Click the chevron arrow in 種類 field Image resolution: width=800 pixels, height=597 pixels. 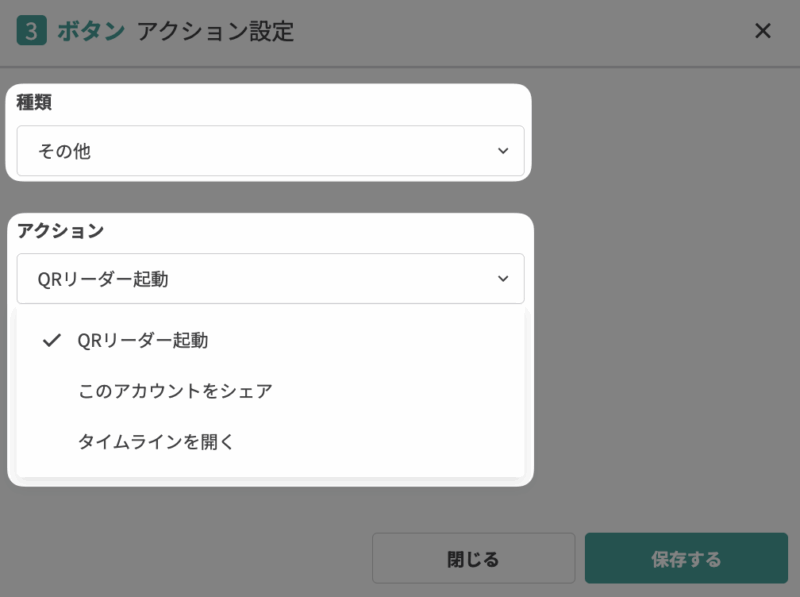pos(503,151)
